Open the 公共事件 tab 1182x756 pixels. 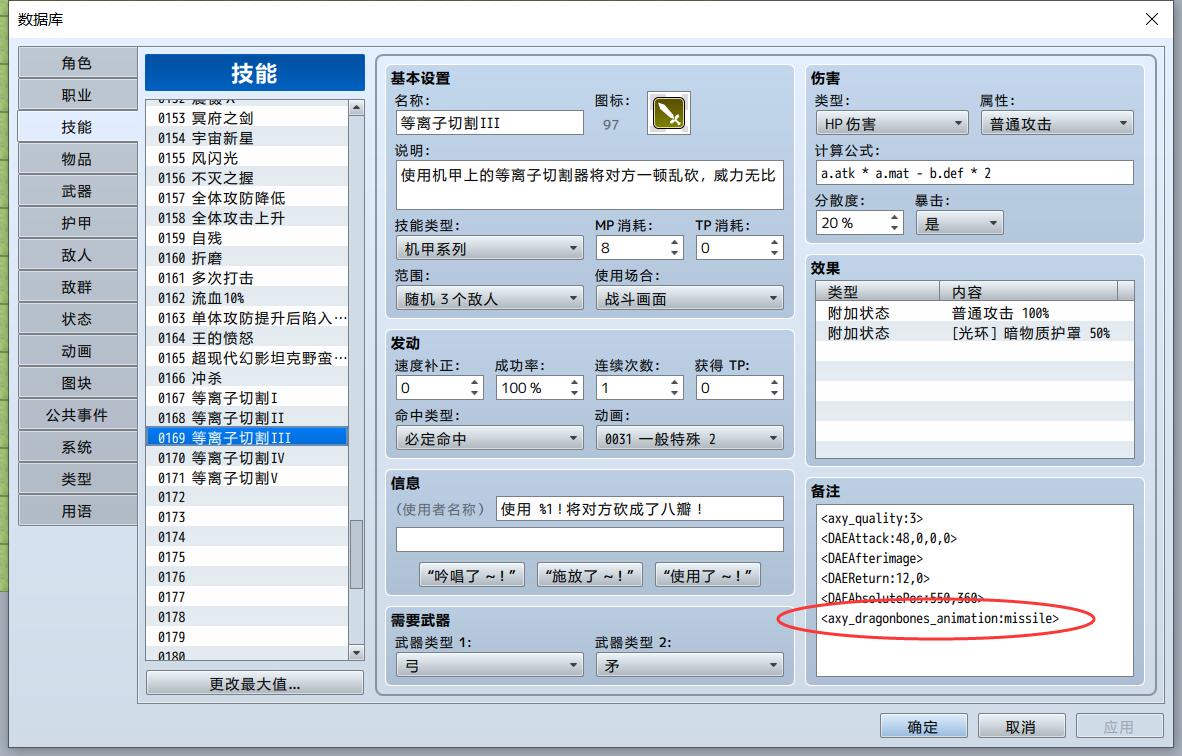[78, 415]
